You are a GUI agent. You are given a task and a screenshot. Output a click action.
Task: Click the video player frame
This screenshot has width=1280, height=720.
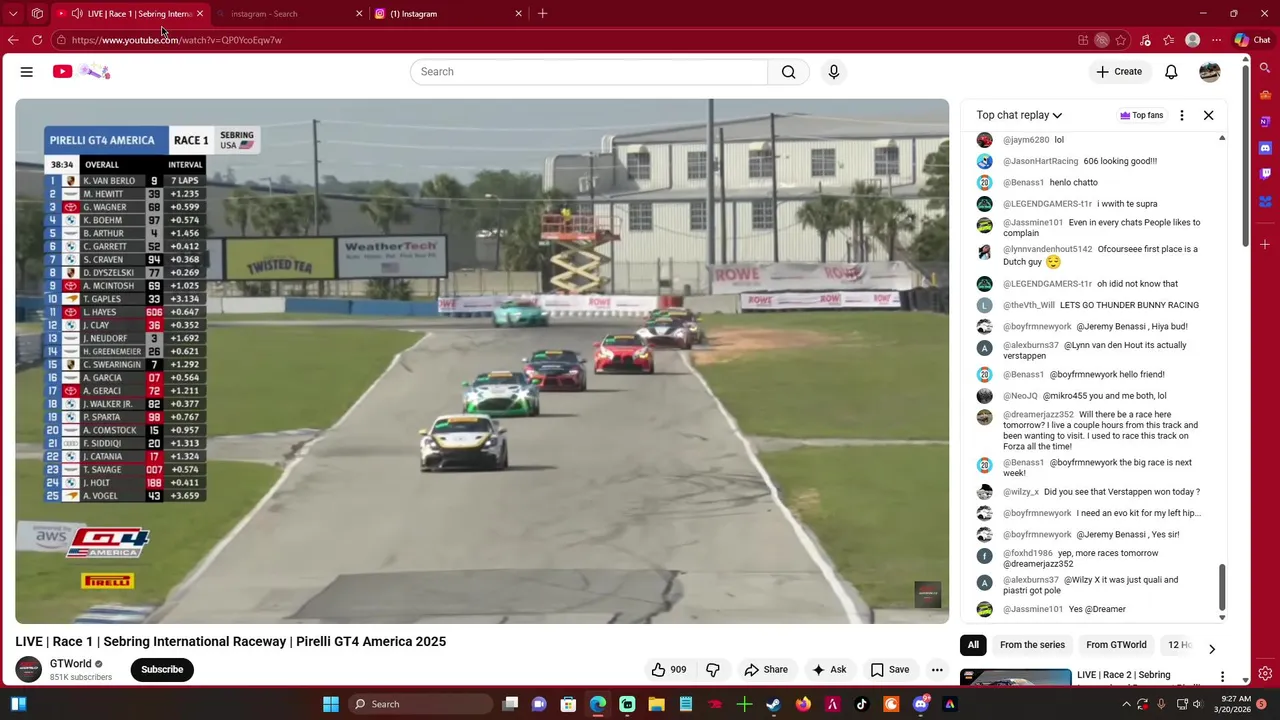coord(482,361)
